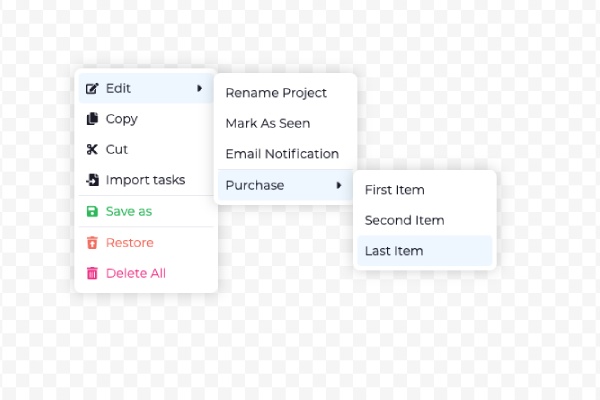This screenshot has width=600, height=400.
Task: Expand the Purchase submenu arrow
Action: tap(339, 185)
